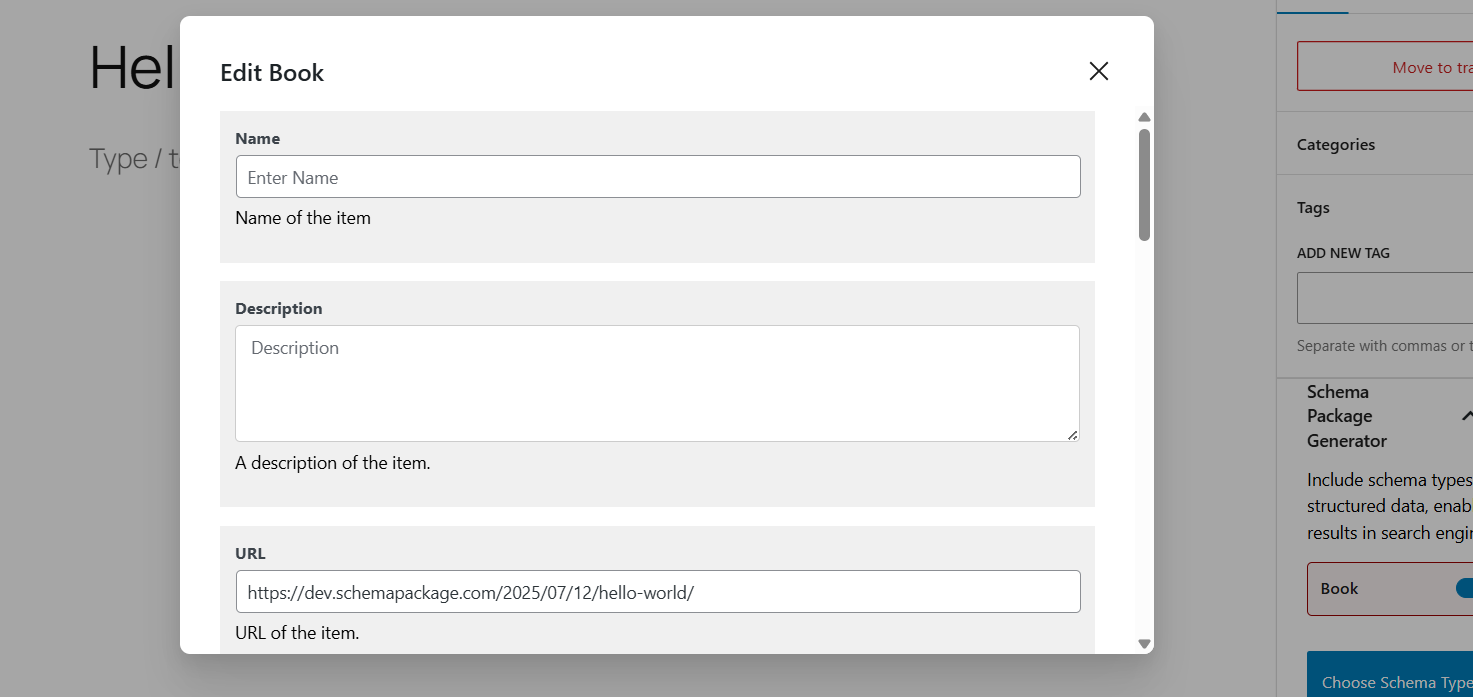Click the scrollbar down arrow in dialog
The height and width of the screenshot is (697, 1473).
pyautogui.click(x=1144, y=644)
